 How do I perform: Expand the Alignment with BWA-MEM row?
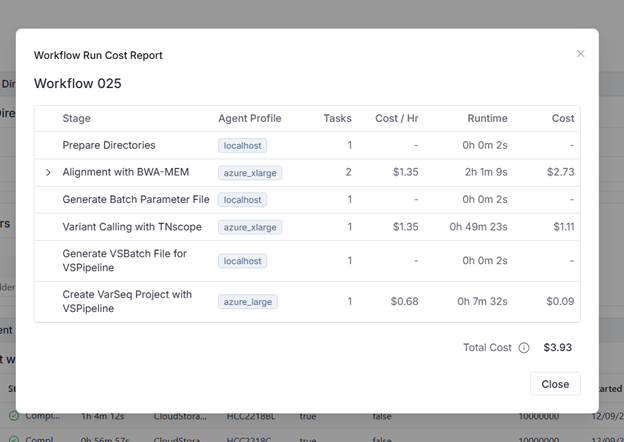(x=48, y=173)
